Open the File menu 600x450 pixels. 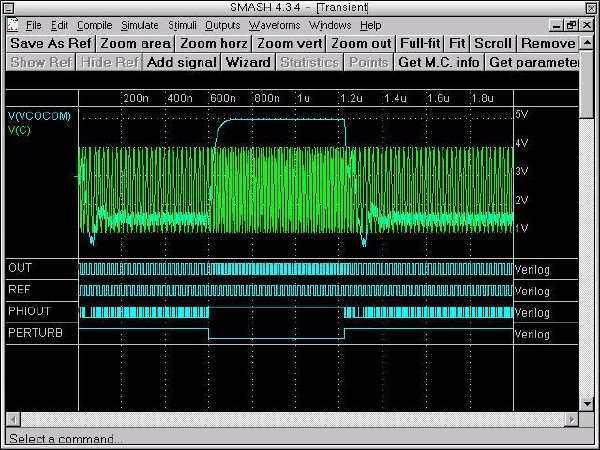34,24
